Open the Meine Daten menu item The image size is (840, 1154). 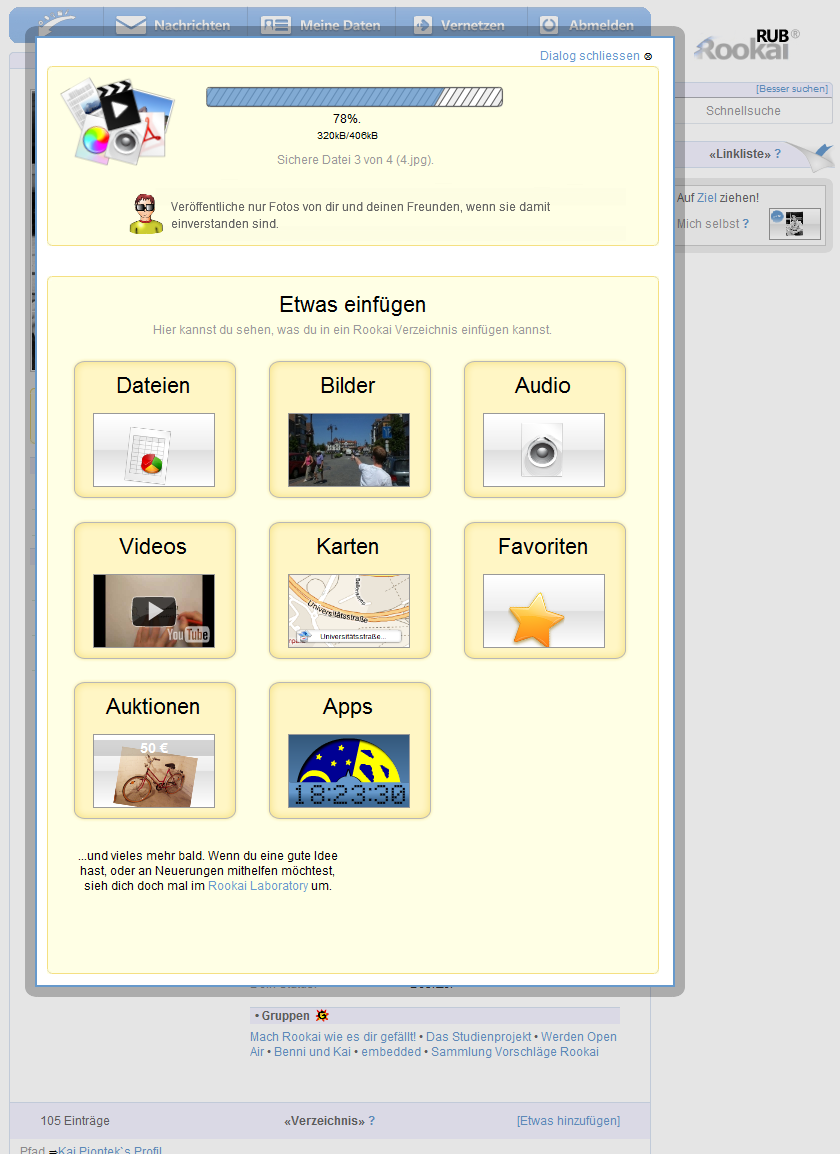[321, 25]
